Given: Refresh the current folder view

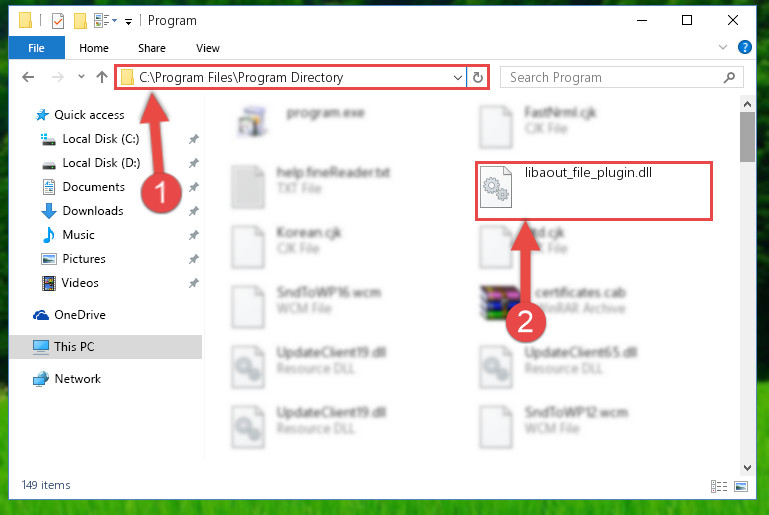Looking at the screenshot, I should 477,77.
